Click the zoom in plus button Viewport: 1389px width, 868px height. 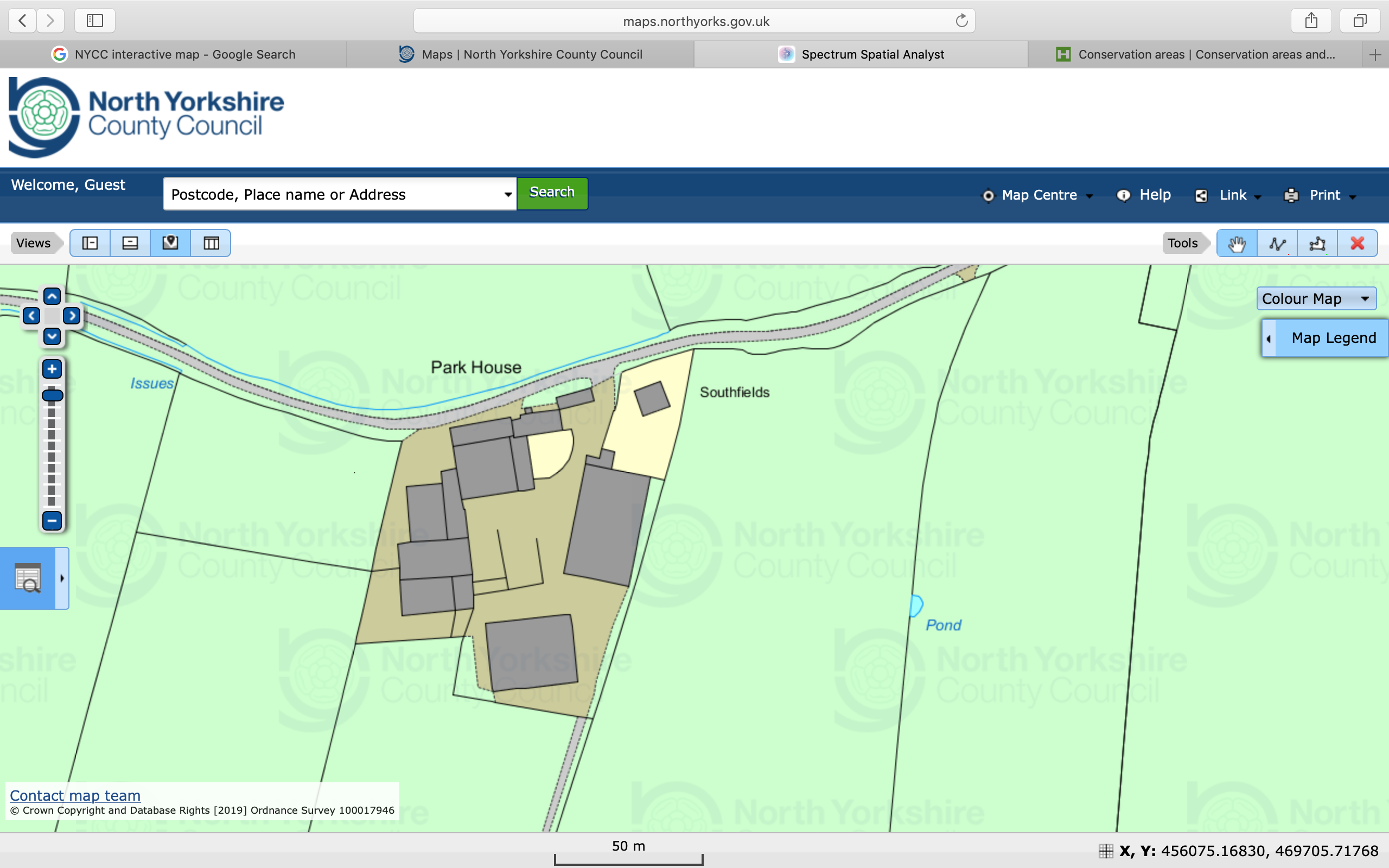tap(52, 369)
